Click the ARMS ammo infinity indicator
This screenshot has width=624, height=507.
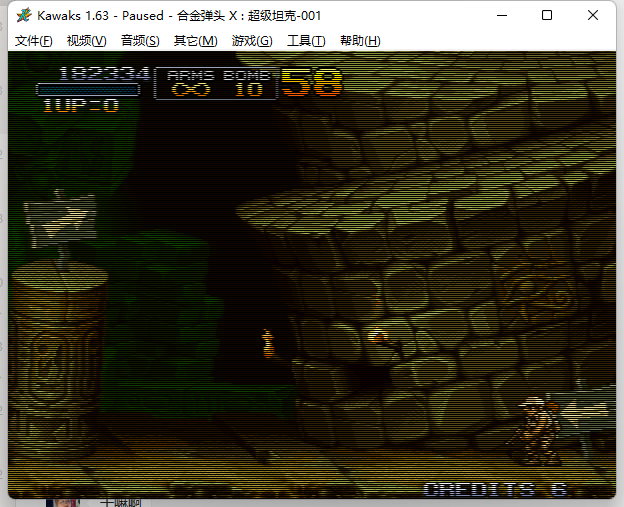pos(191,90)
